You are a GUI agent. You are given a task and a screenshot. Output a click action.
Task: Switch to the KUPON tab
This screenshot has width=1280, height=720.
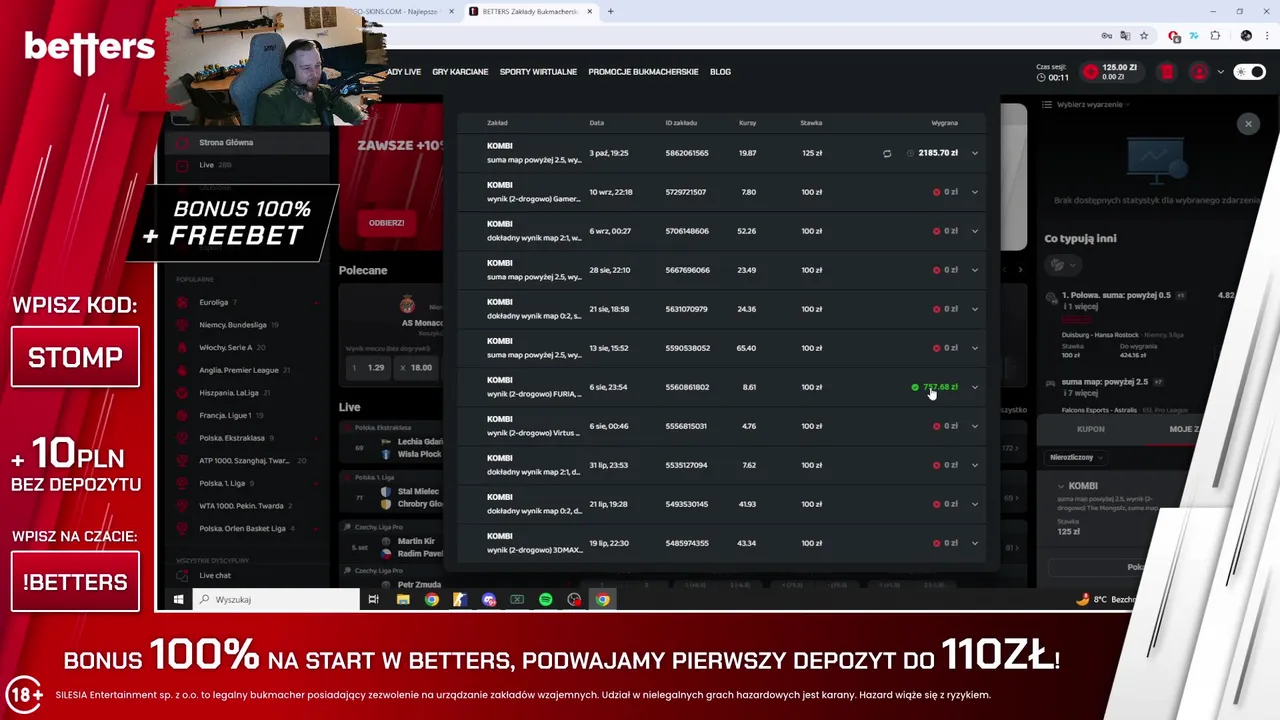pyautogui.click(x=1090, y=429)
